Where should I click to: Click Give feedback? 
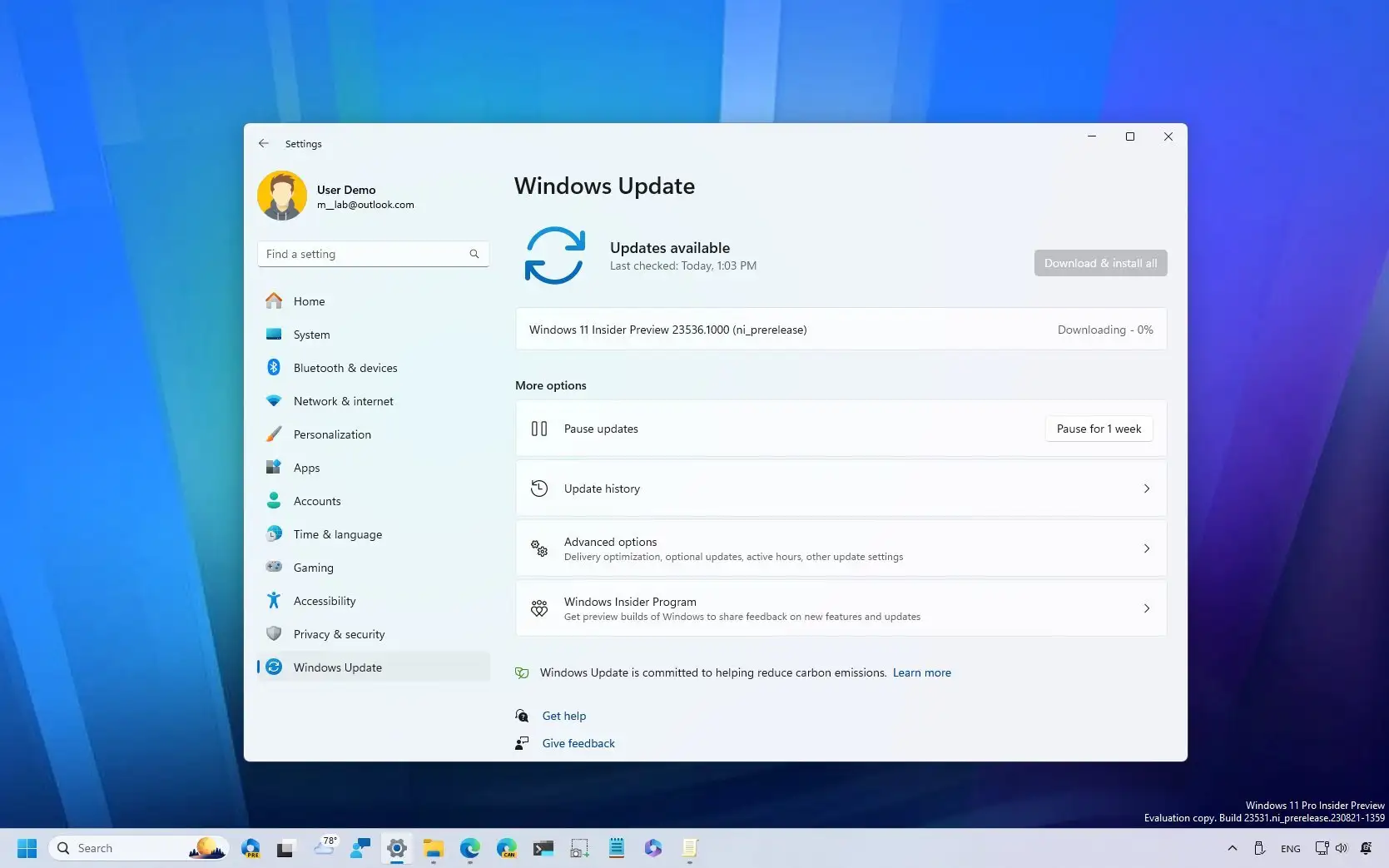pos(578,743)
